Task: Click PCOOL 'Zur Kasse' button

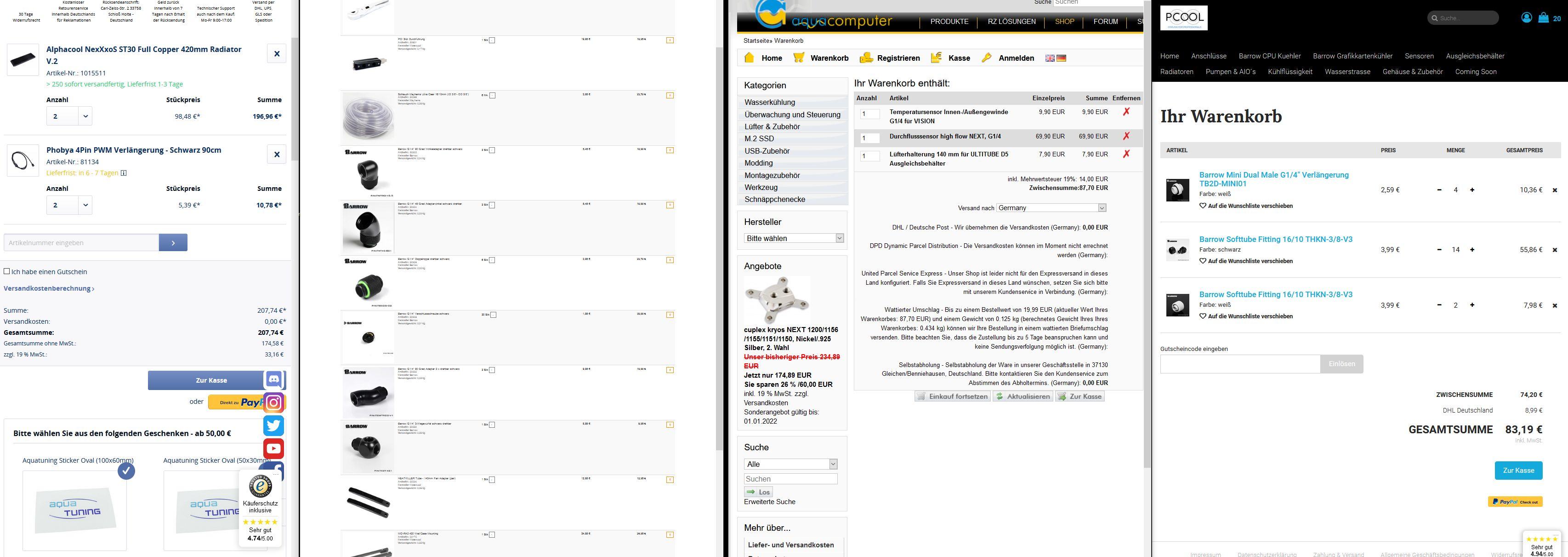Action: (1518, 471)
